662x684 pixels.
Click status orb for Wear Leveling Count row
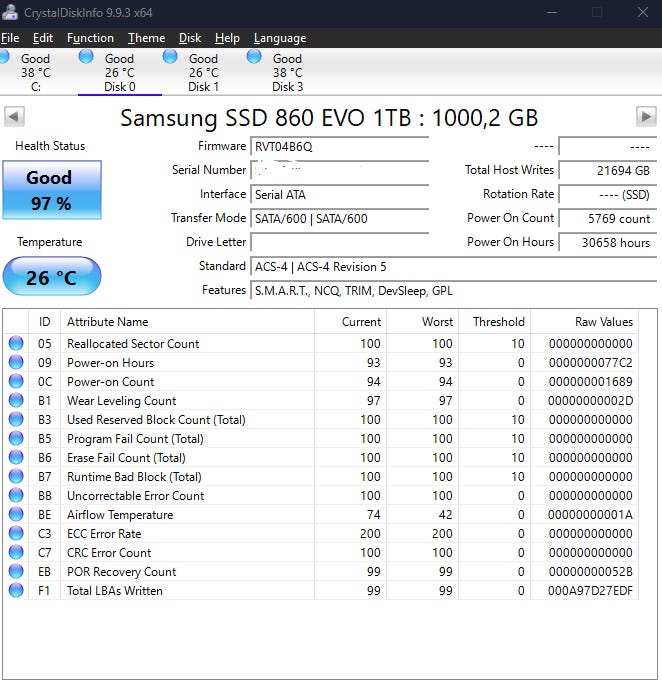tap(16, 400)
